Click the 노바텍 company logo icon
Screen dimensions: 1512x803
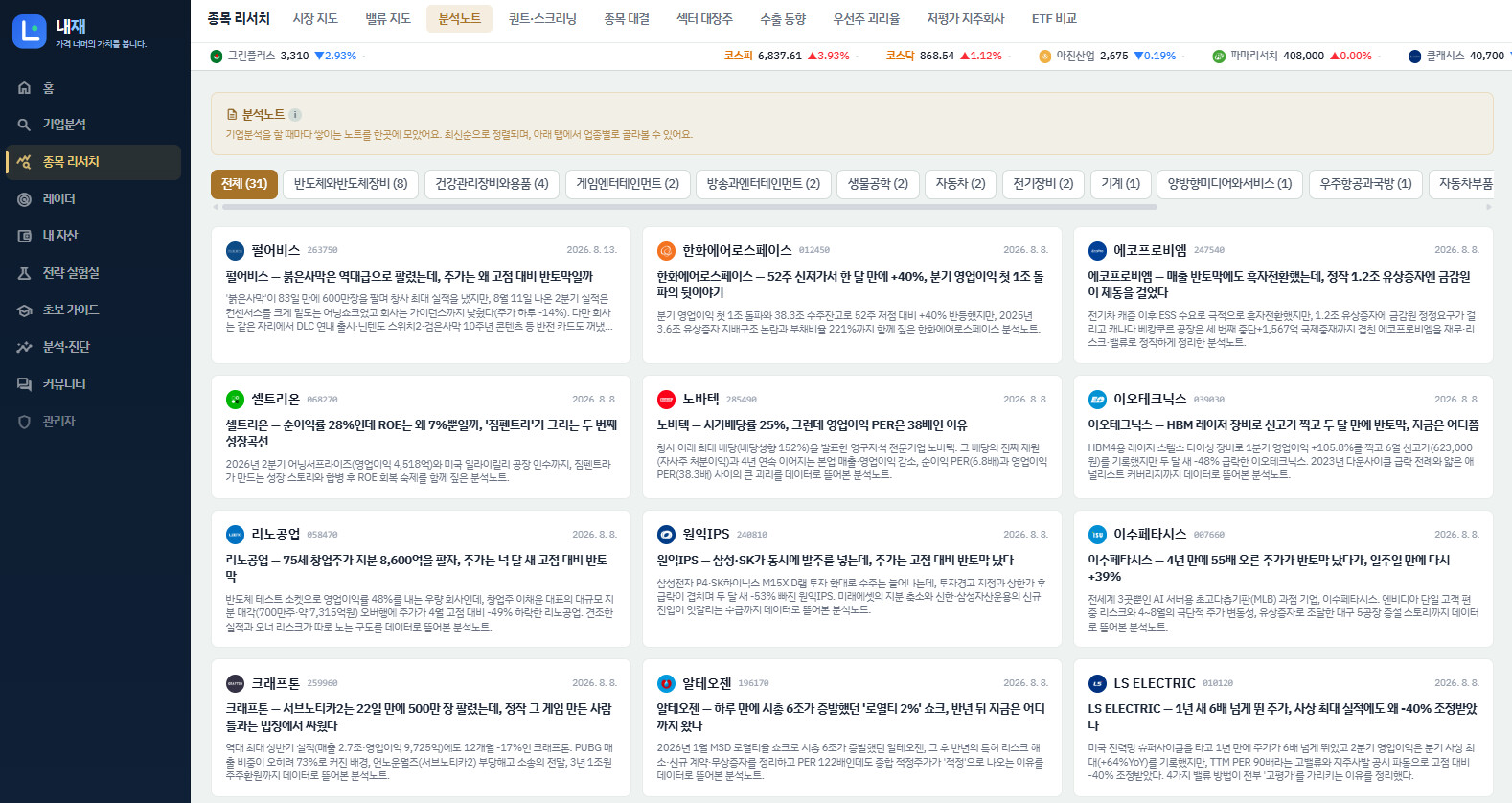pos(666,400)
